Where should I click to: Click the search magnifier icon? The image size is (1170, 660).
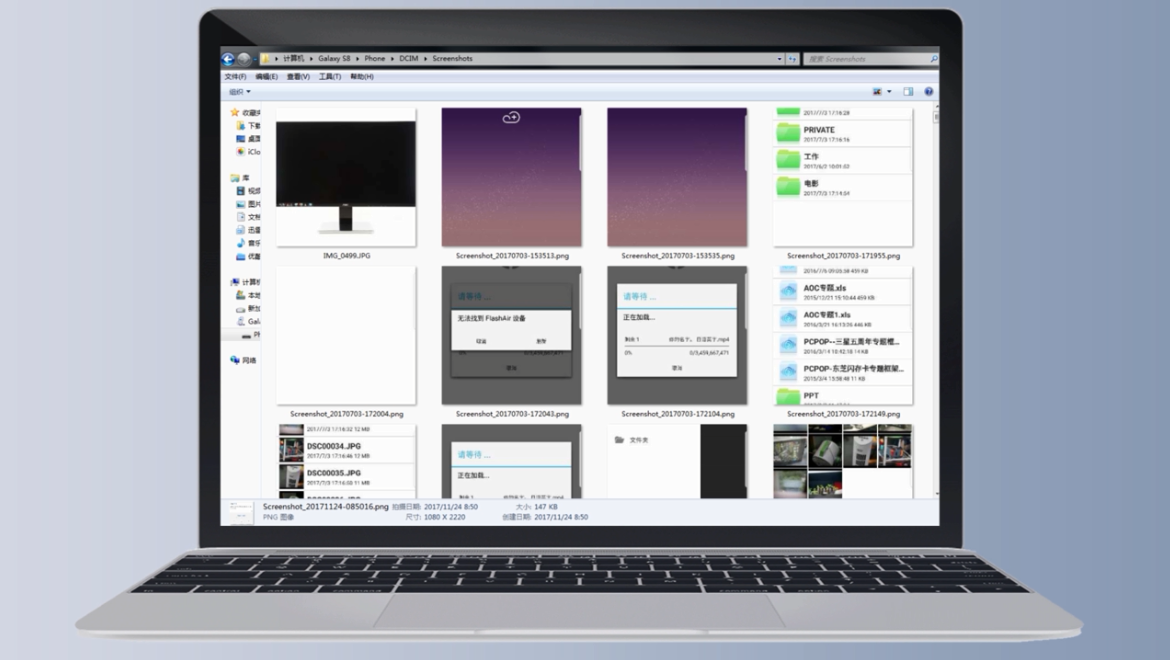(933, 58)
